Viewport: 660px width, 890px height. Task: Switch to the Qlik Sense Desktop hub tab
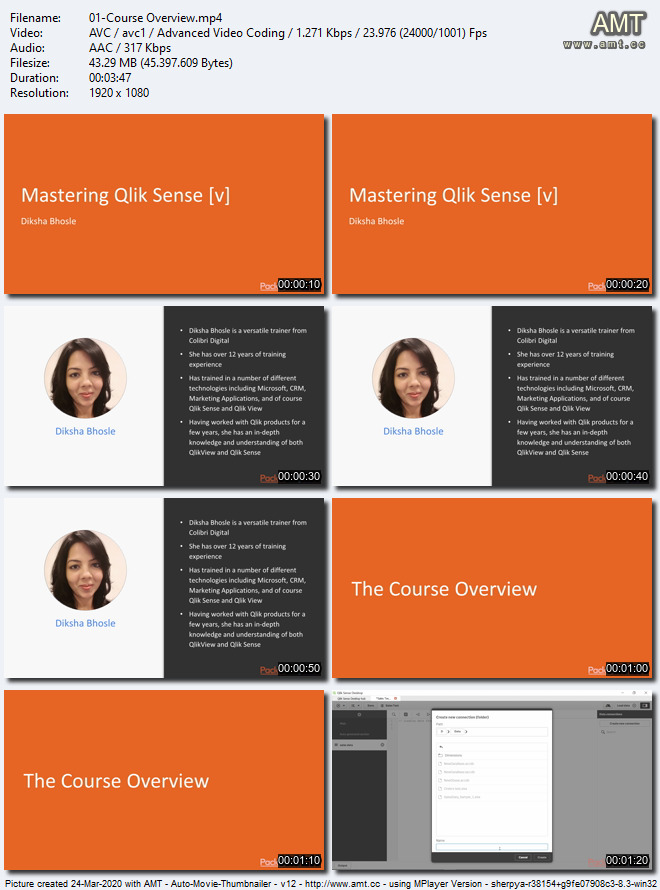pyautogui.click(x=351, y=699)
